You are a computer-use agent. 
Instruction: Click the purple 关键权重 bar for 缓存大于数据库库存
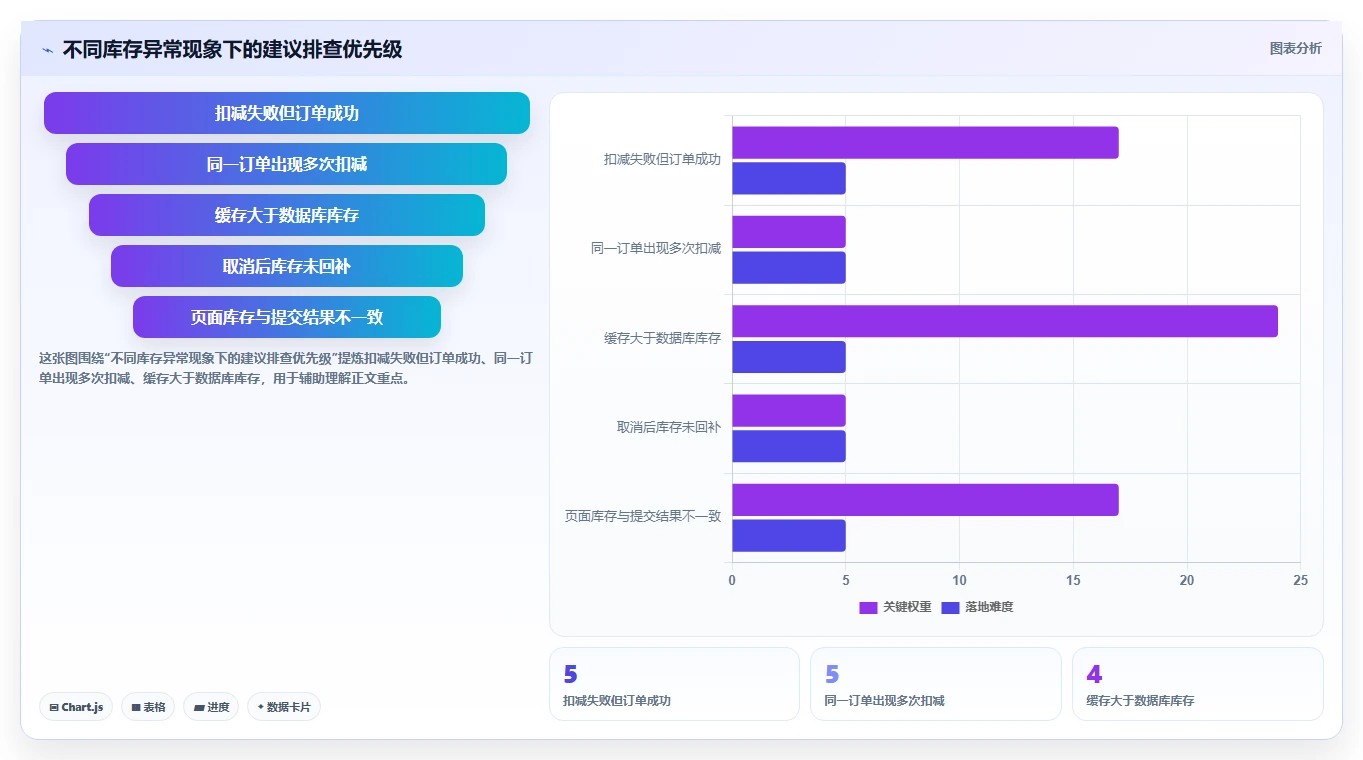[1005, 321]
